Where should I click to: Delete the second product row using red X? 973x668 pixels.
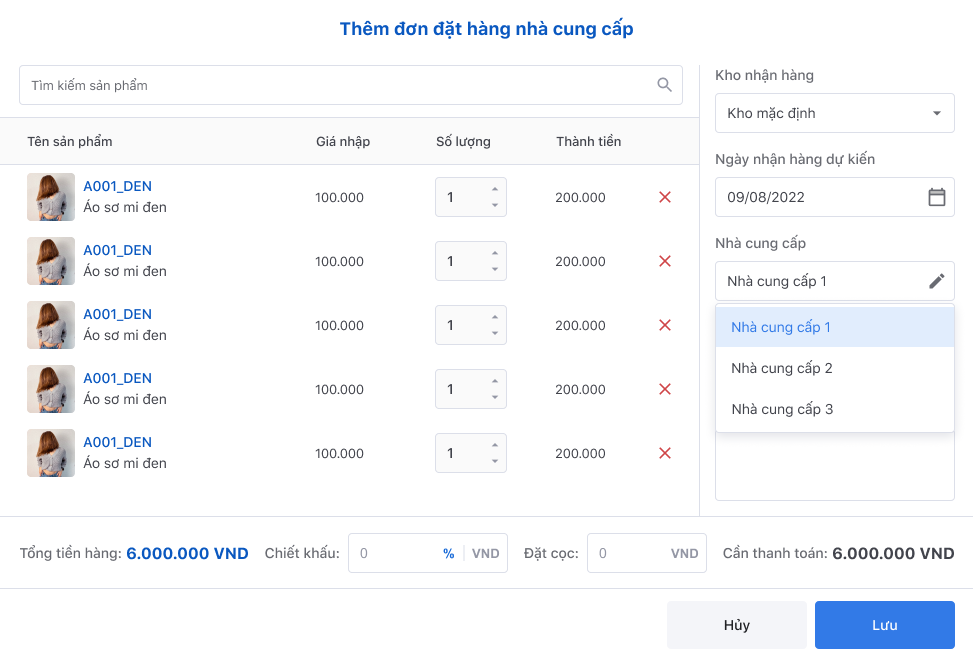pos(664,262)
